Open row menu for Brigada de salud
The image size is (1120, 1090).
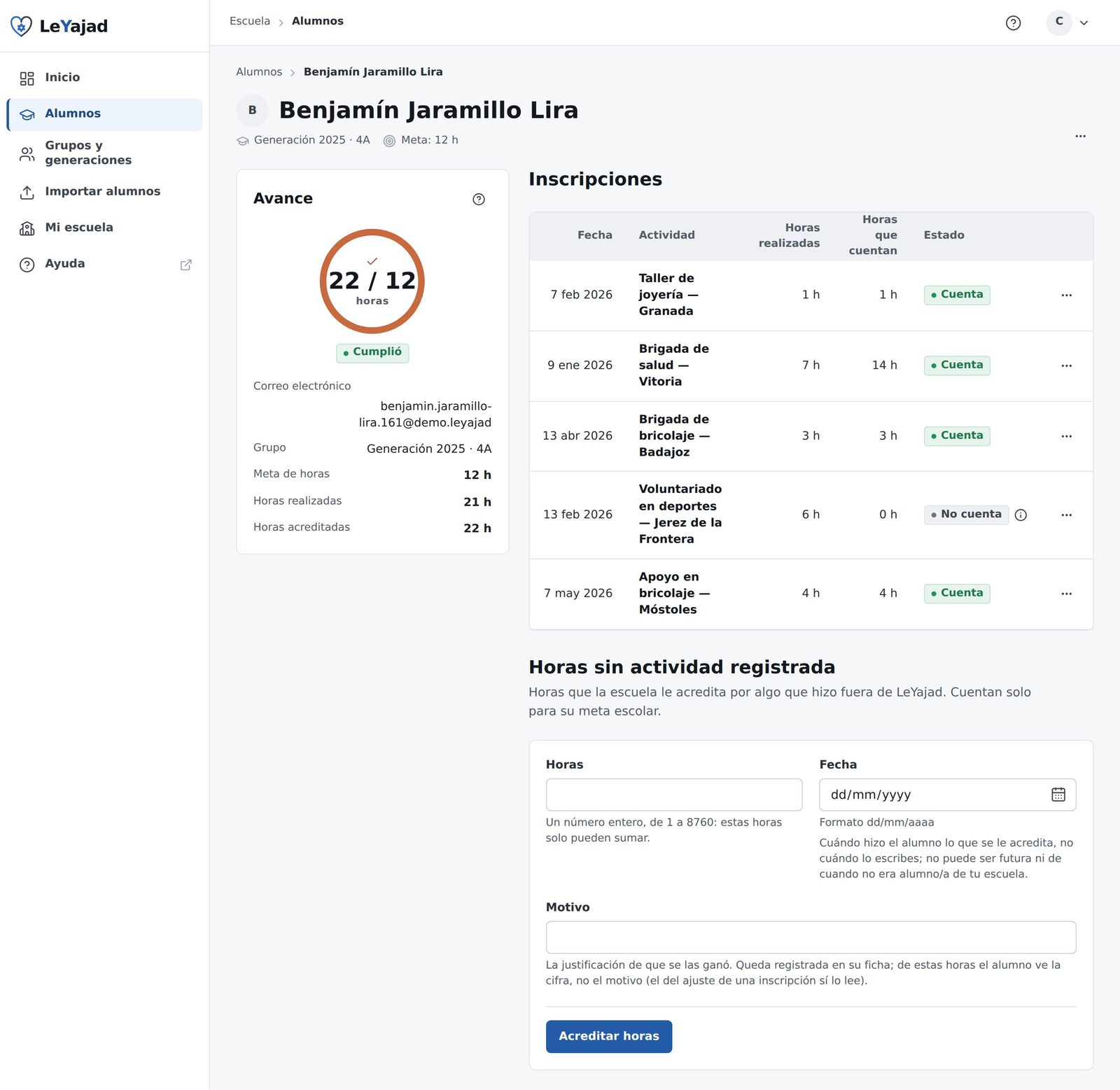click(x=1066, y=366)
